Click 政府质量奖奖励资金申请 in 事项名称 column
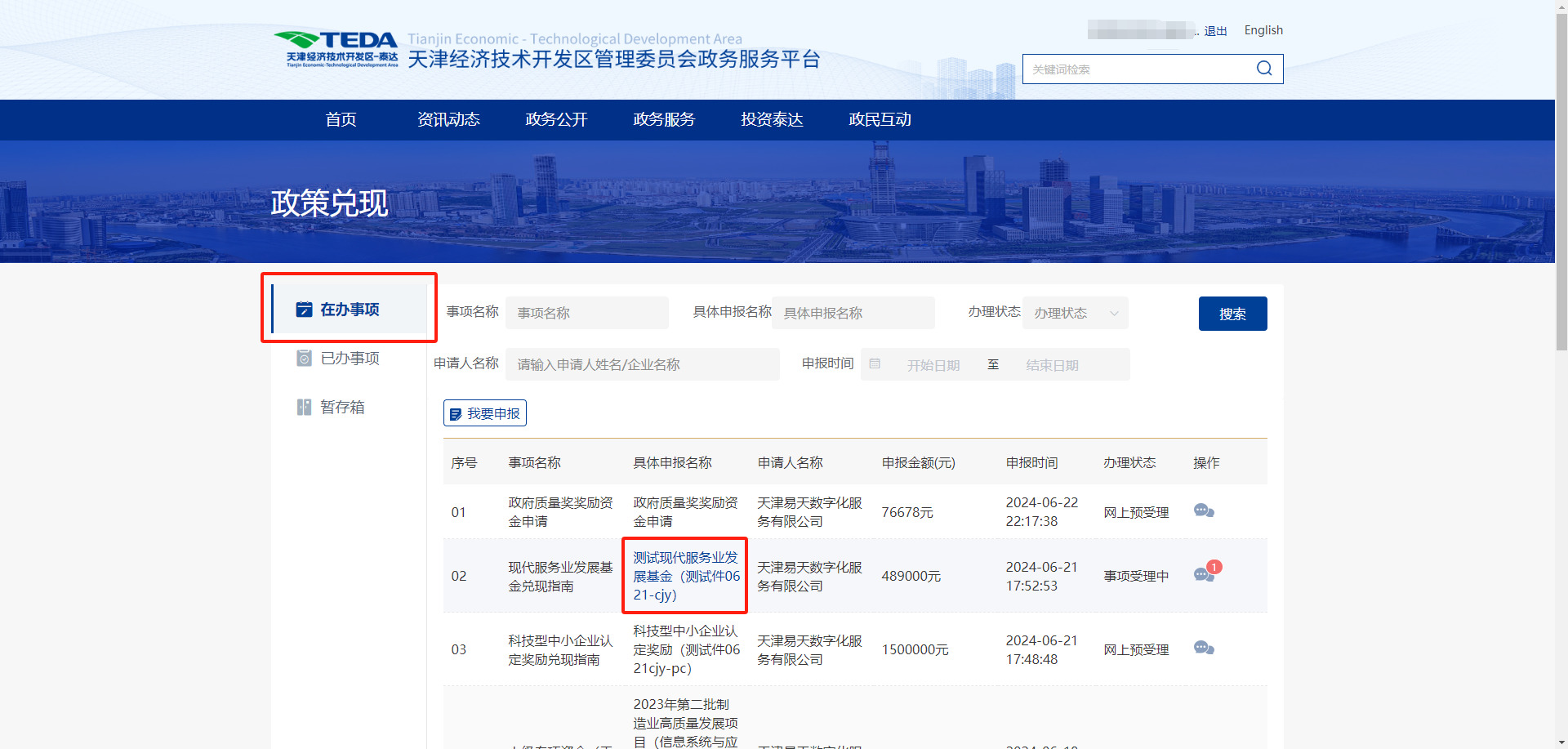 pos(560,512)
